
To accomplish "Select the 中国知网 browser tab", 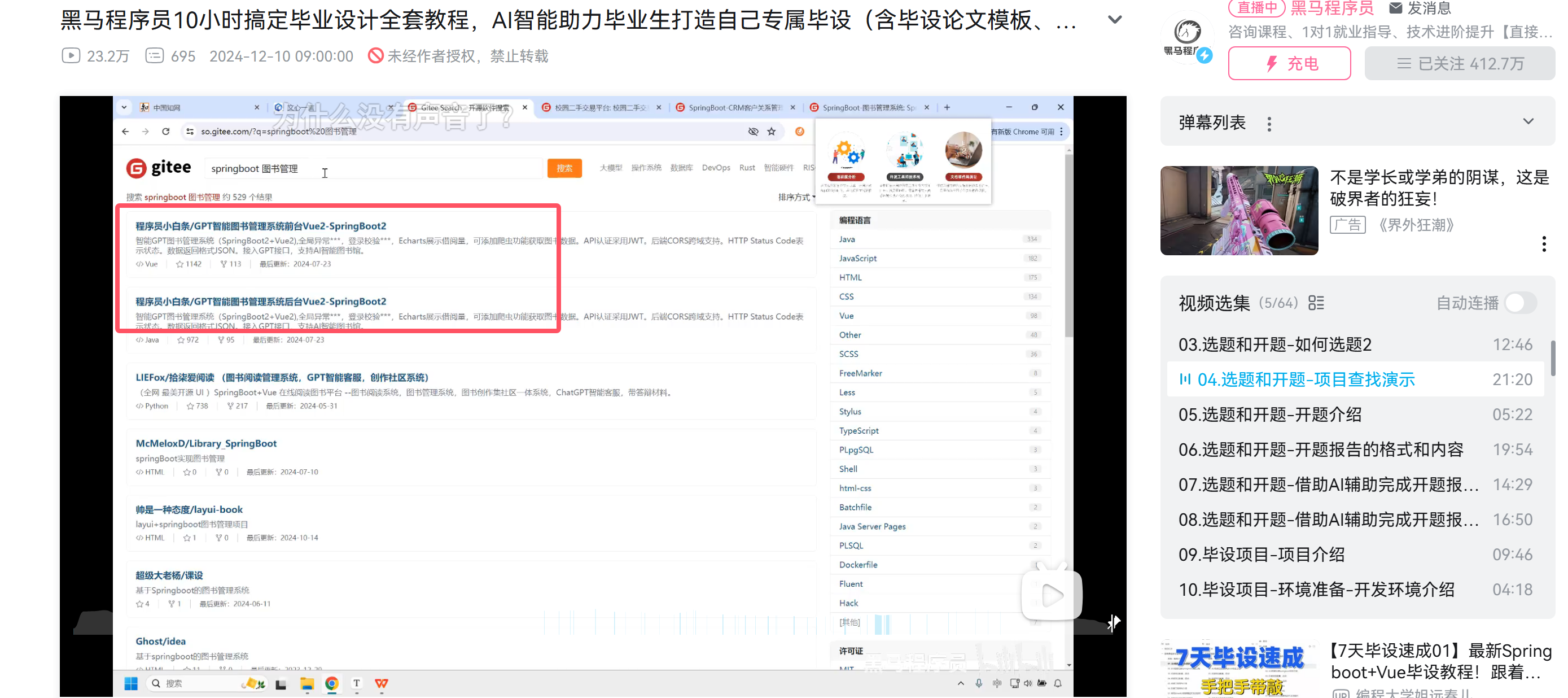I will click(x=200, y=107).
